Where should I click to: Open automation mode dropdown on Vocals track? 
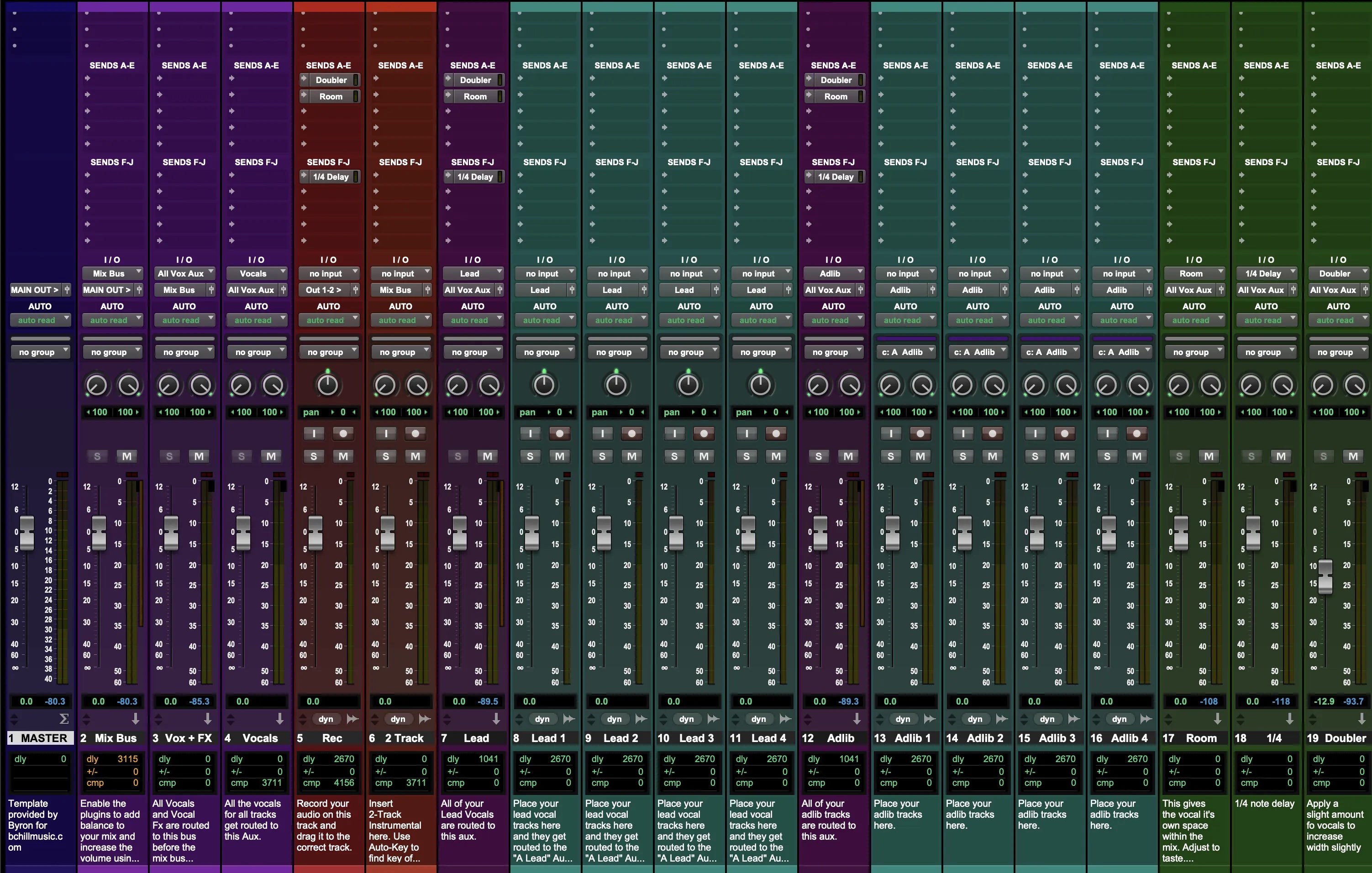tap(256, 320)
